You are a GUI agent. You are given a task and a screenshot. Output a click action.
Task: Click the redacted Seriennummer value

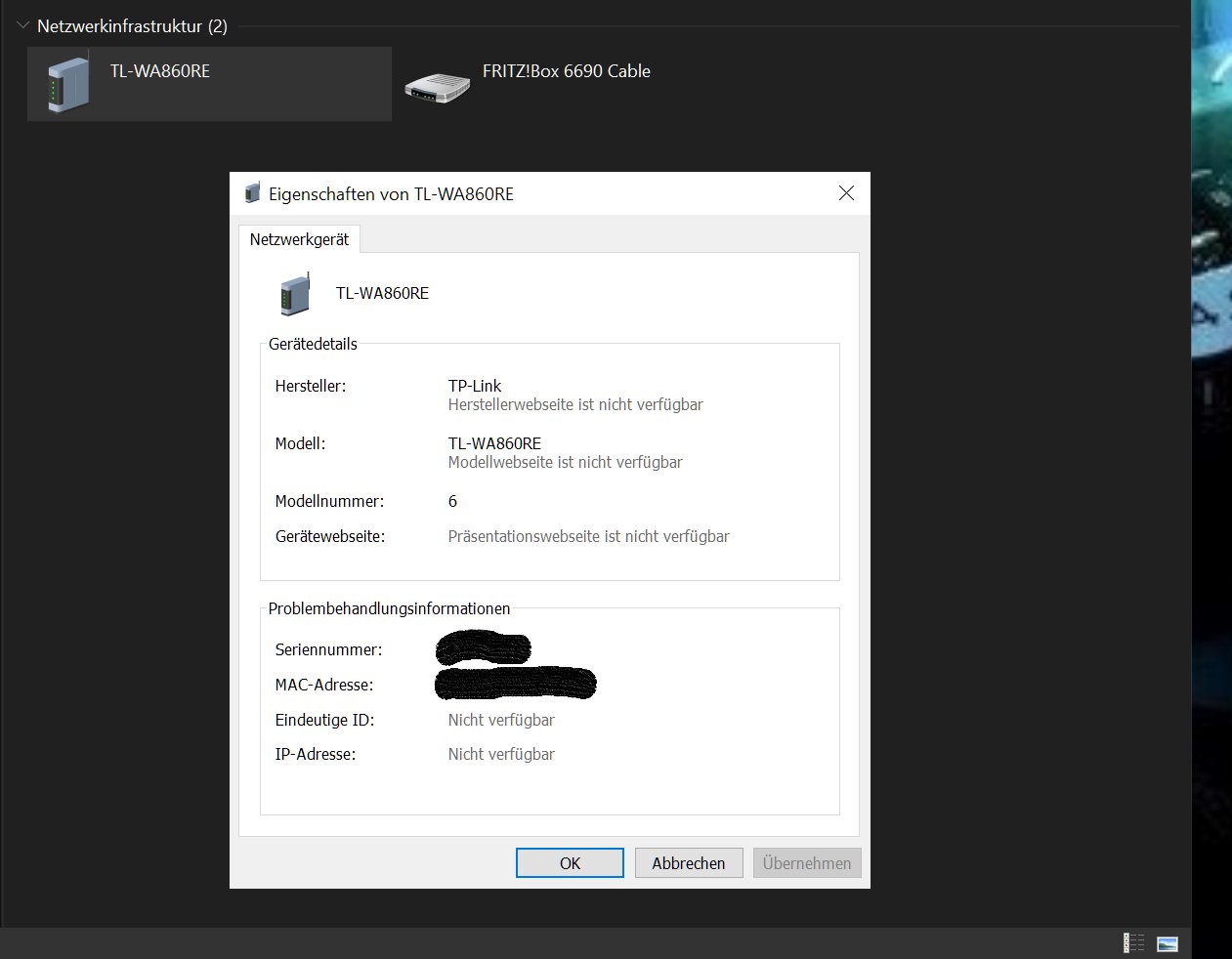point(484,648)
